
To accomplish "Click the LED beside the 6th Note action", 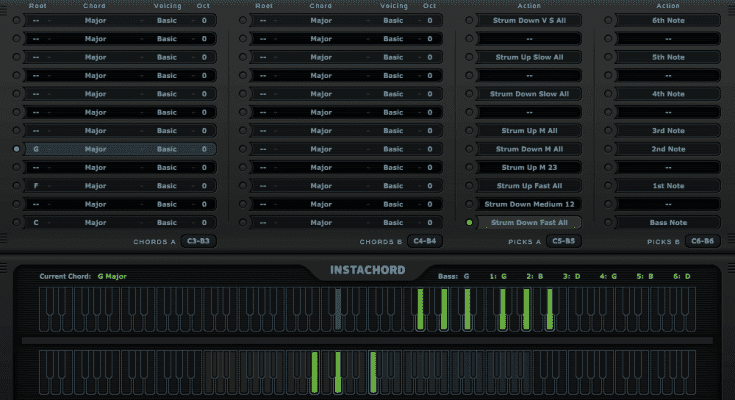I will pos(607,20).
